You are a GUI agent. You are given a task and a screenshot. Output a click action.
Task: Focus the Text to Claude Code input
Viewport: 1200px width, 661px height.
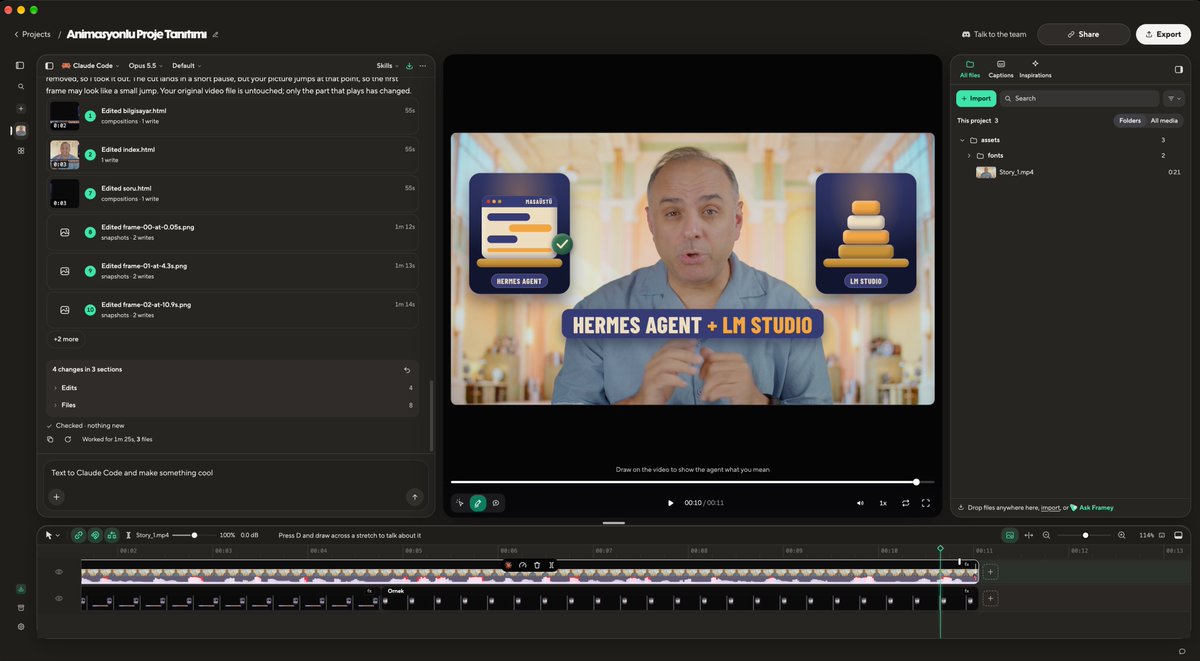[x=235, y=473]
